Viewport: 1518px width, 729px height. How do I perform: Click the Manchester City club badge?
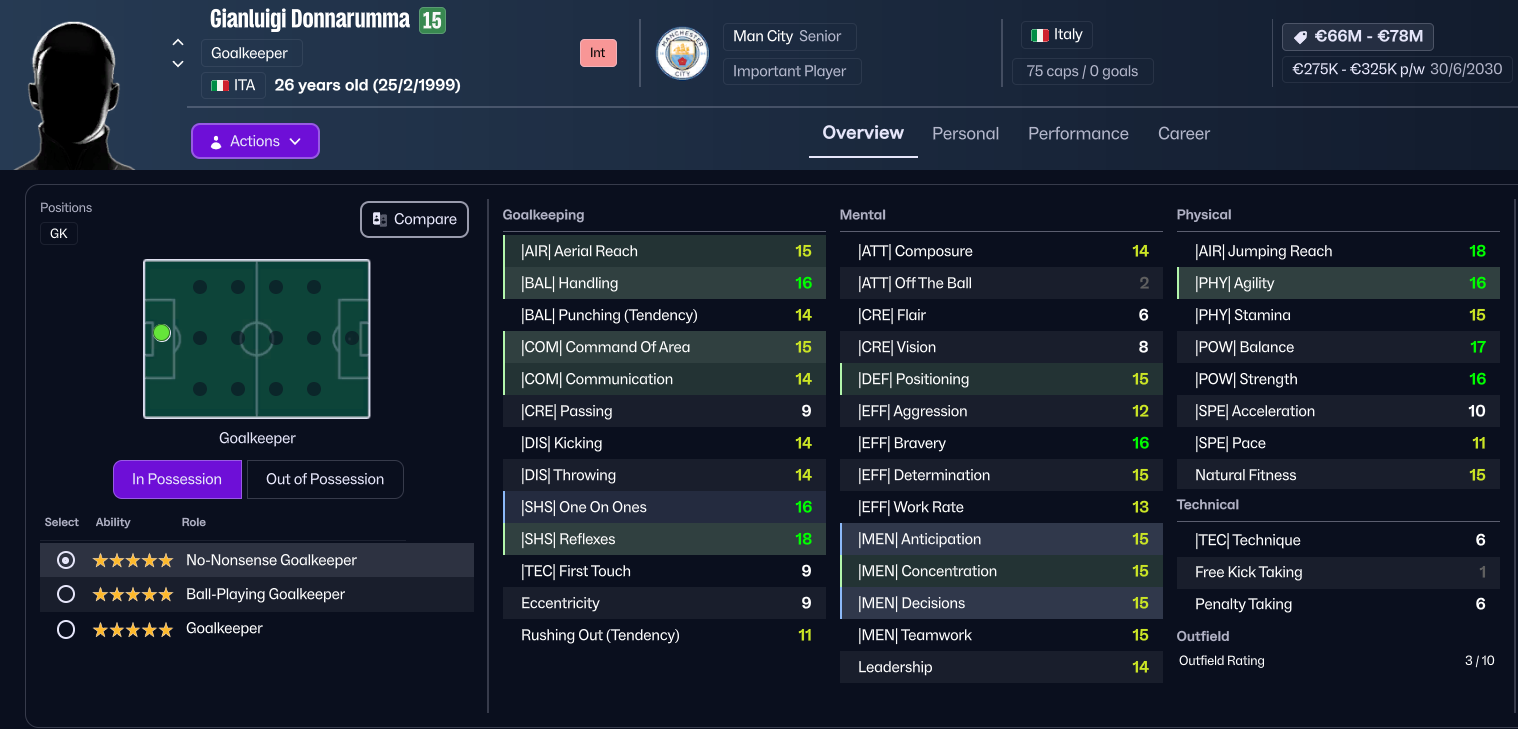681,54
